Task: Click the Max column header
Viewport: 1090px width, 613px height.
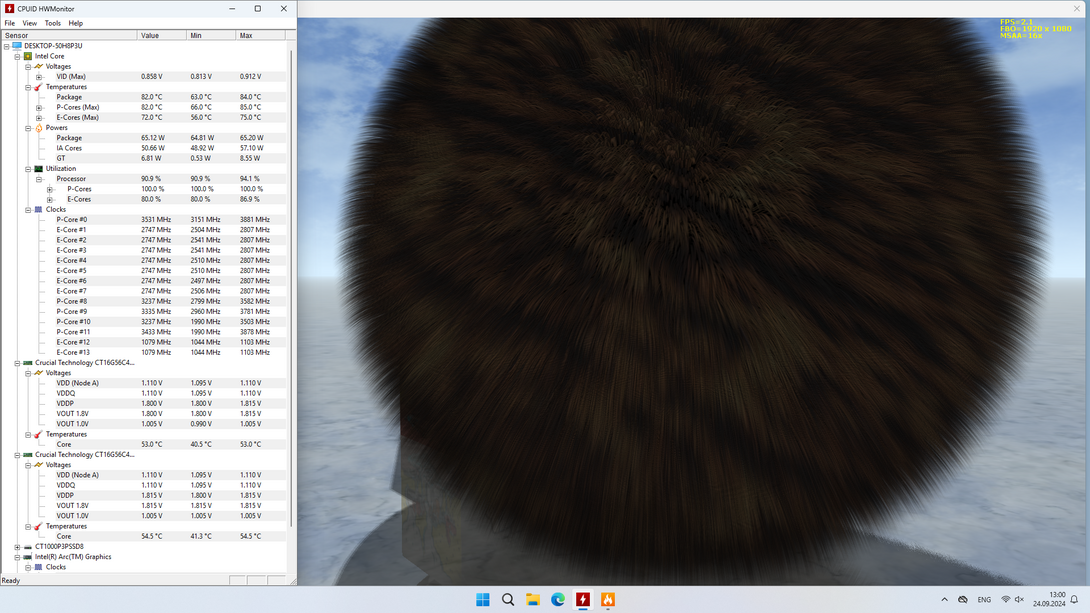Action: point(246,35)
